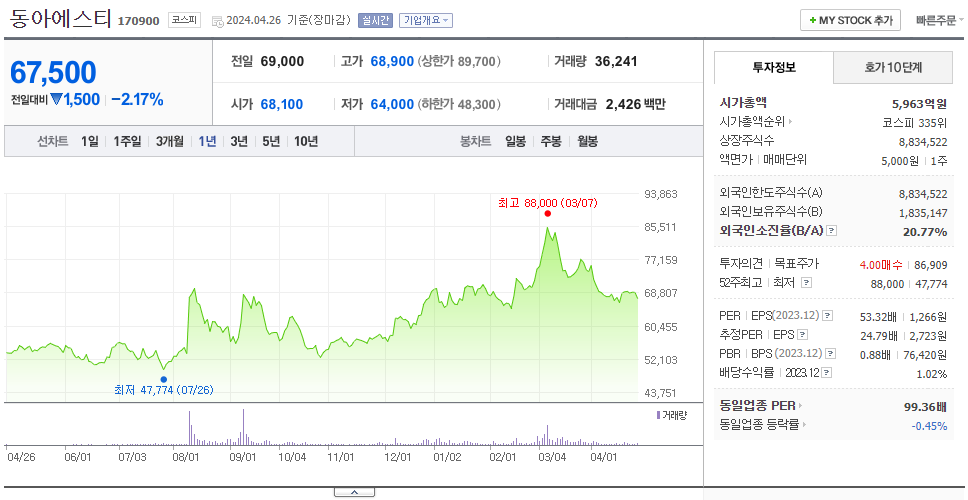Image resolution: width=968 pixels, height=500 pixels.
Task: Show the 월봉 candlestick chart
Action: pos(588,141)
